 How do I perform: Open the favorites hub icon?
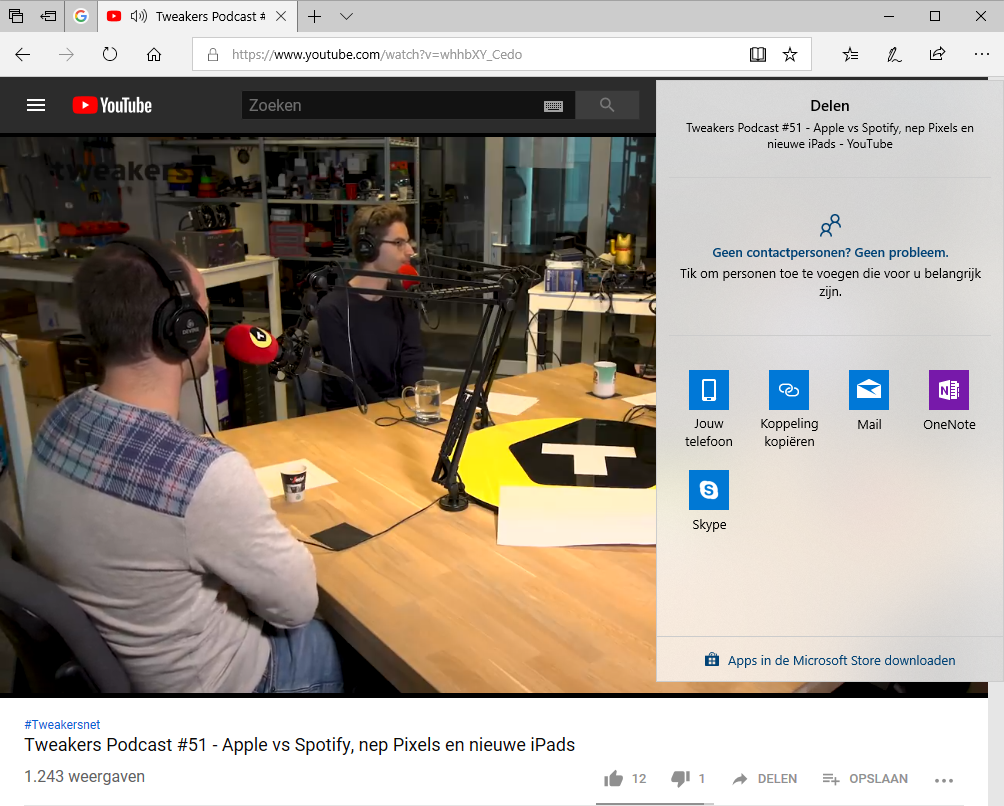[850, 54]
